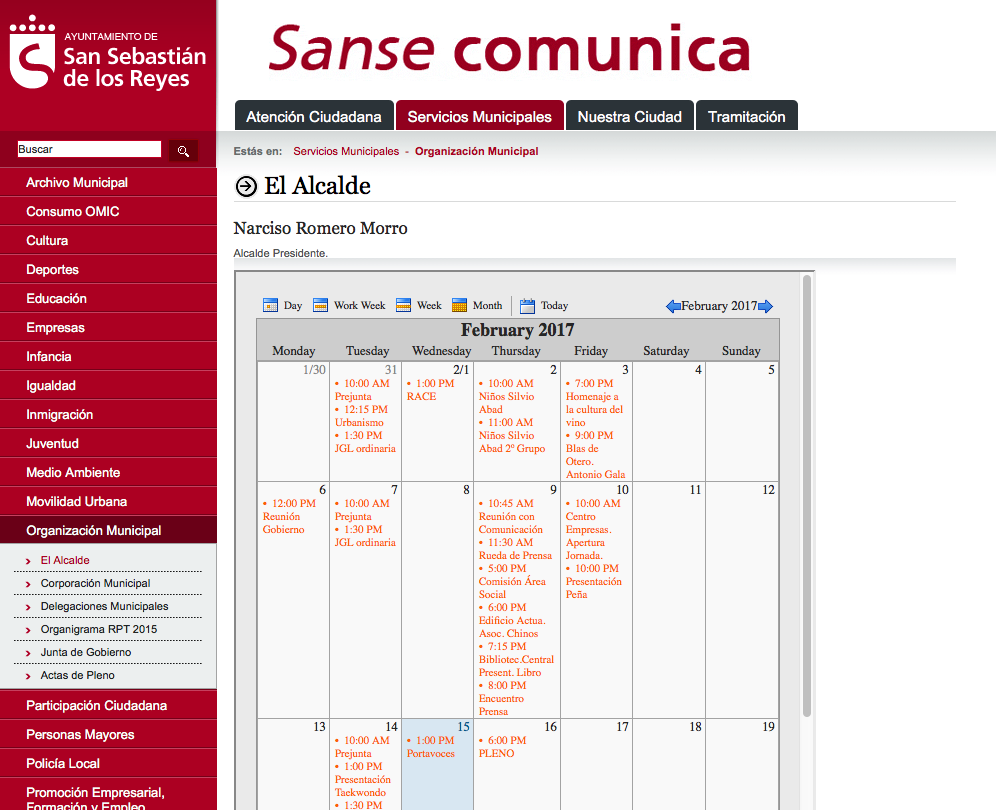Click the chevron beside El Alcalde submenu
The image size is (996, 810).
click(28, 561)
